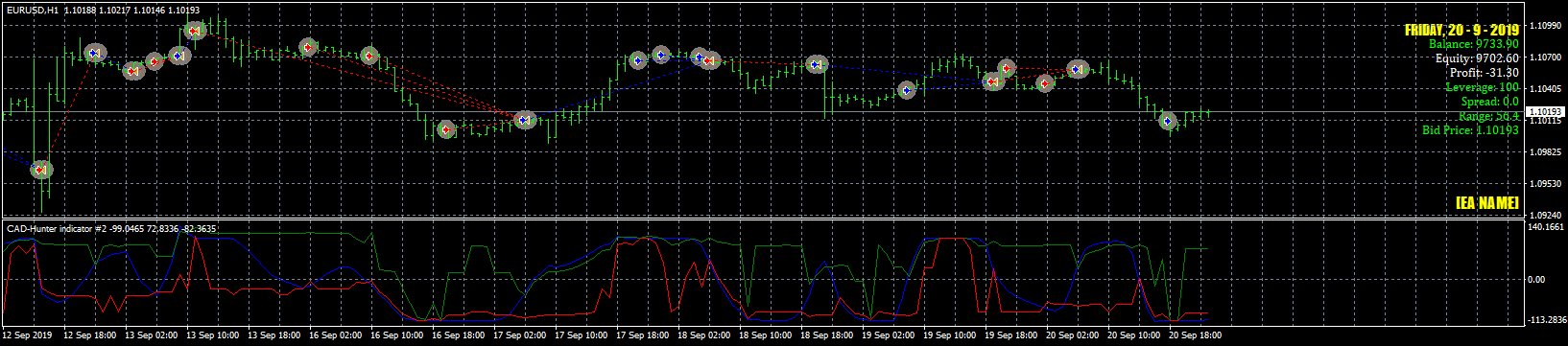Click the red marker left of 13 Sep 02:00
The height and width of the screenshot is (346, 1568).
(x=133, y=70)
